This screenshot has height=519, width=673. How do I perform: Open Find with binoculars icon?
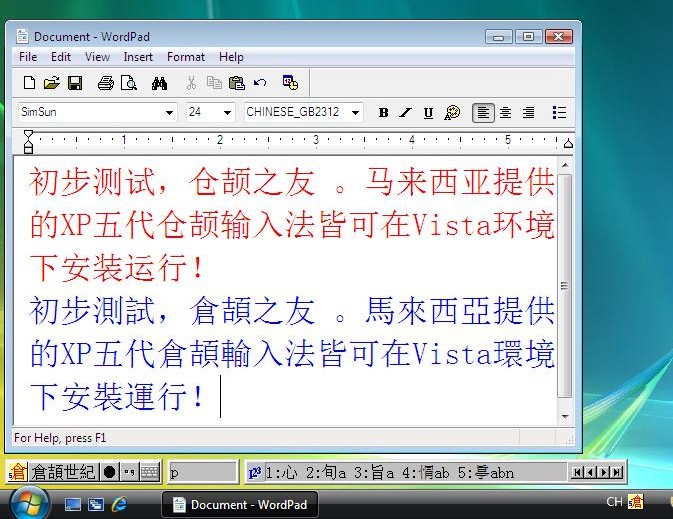click(x=159, y=83)
